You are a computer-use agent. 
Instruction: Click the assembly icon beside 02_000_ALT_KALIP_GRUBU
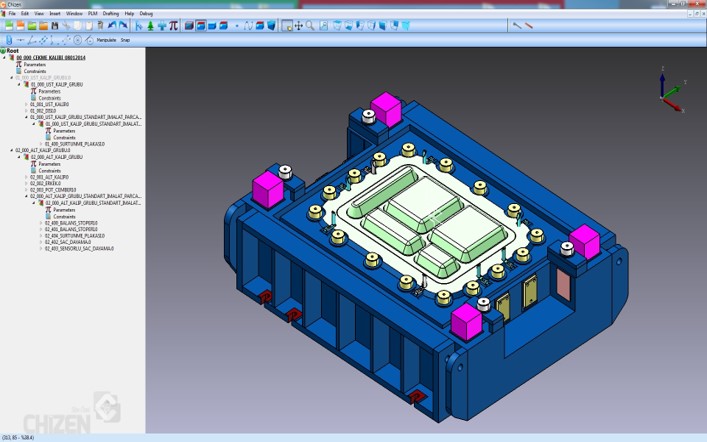(27, 157)
